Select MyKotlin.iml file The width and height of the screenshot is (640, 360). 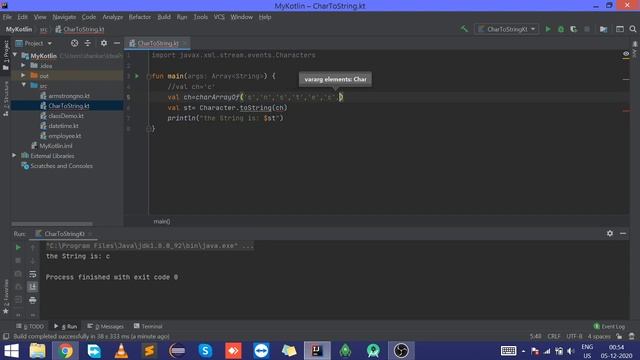[56, 146]
